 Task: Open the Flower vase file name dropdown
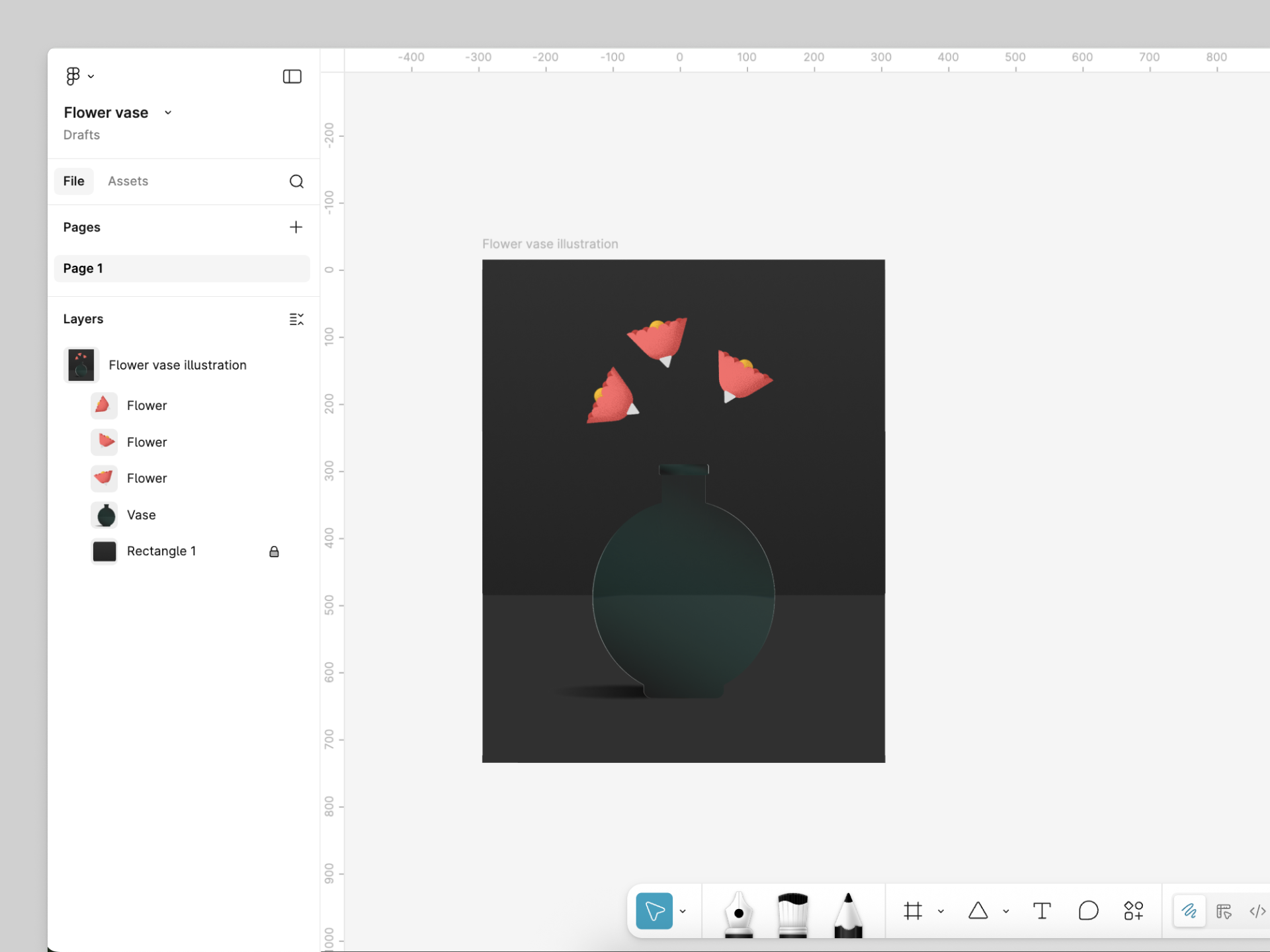pyautogui.click(x=168, y=113)
